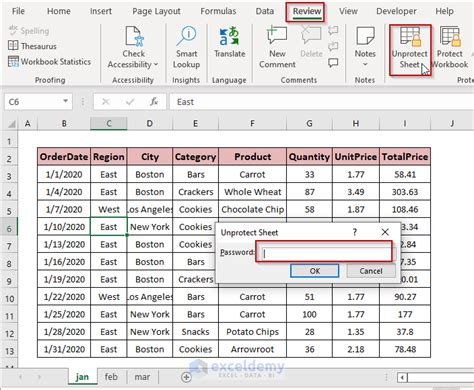Click the previous sheet navigation arrow
This screenshot has width=474, height=390.
click(21, 377)
